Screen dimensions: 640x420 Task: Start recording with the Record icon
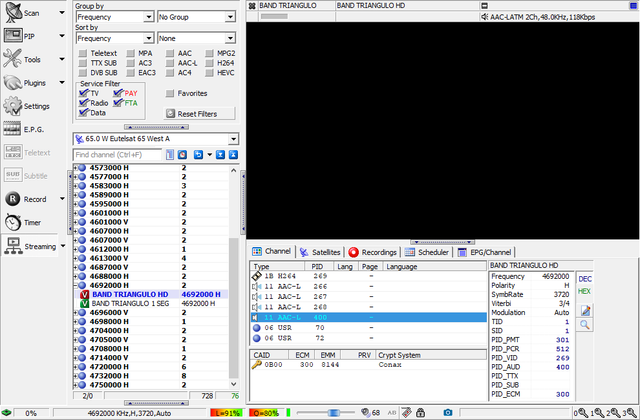(13, 199)
